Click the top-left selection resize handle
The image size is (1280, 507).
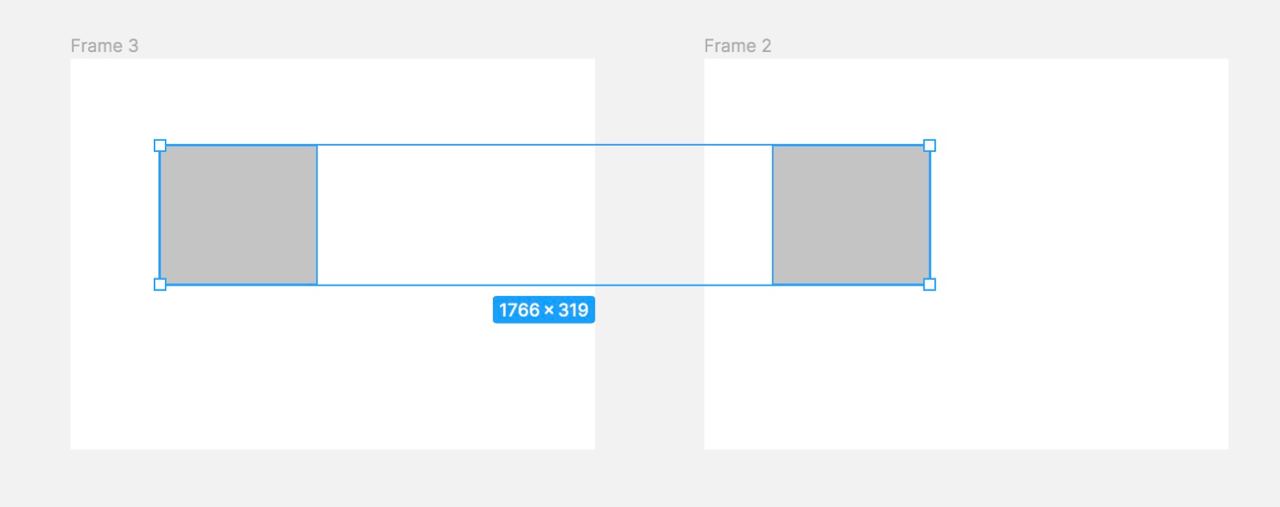[160, 146]
